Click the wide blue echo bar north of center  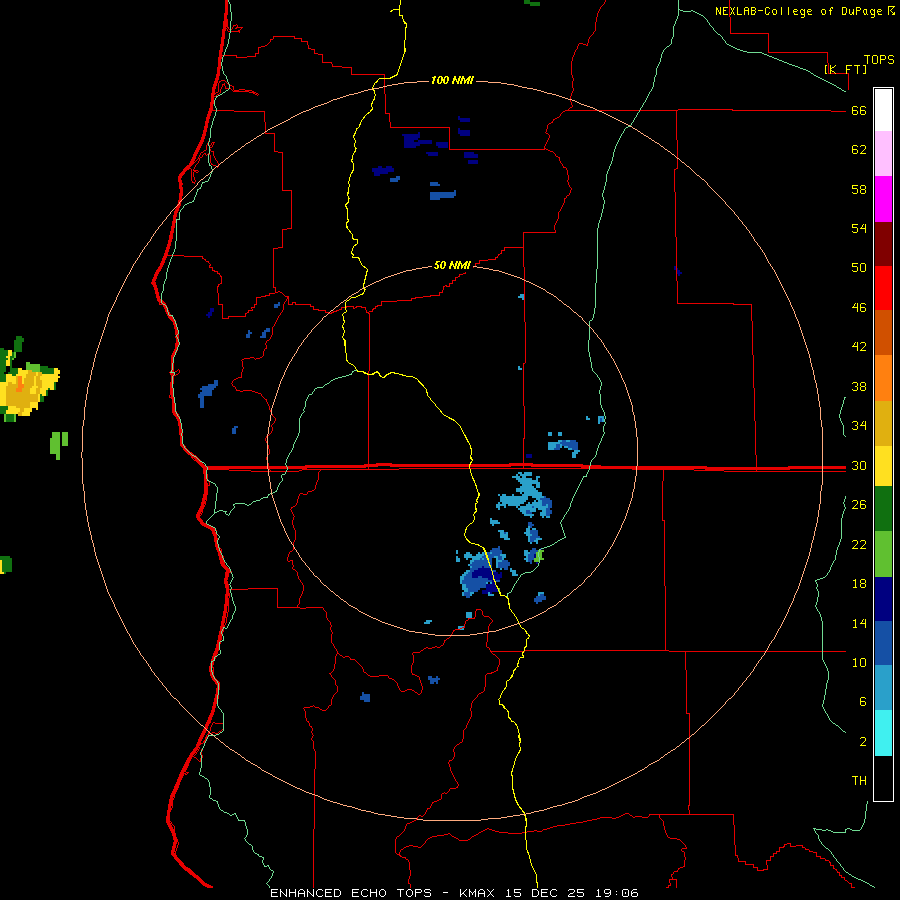443,195
